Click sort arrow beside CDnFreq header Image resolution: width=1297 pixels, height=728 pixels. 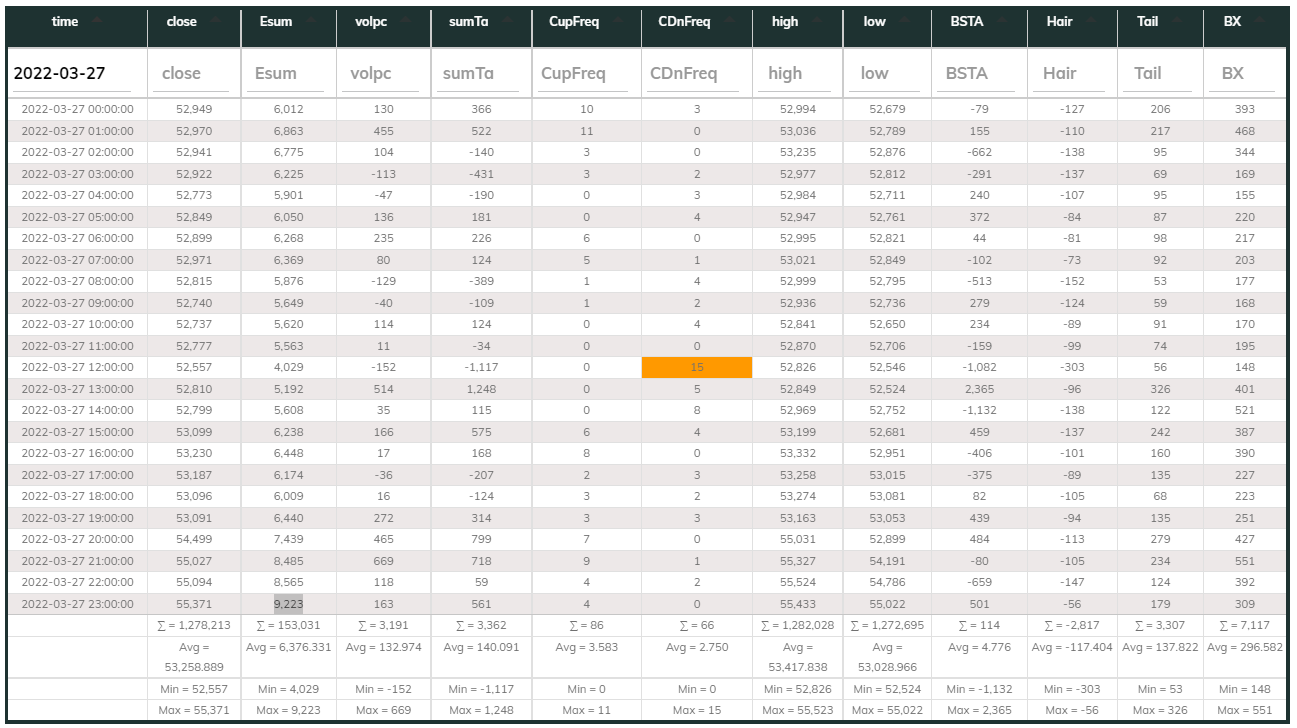coord(729,20)
